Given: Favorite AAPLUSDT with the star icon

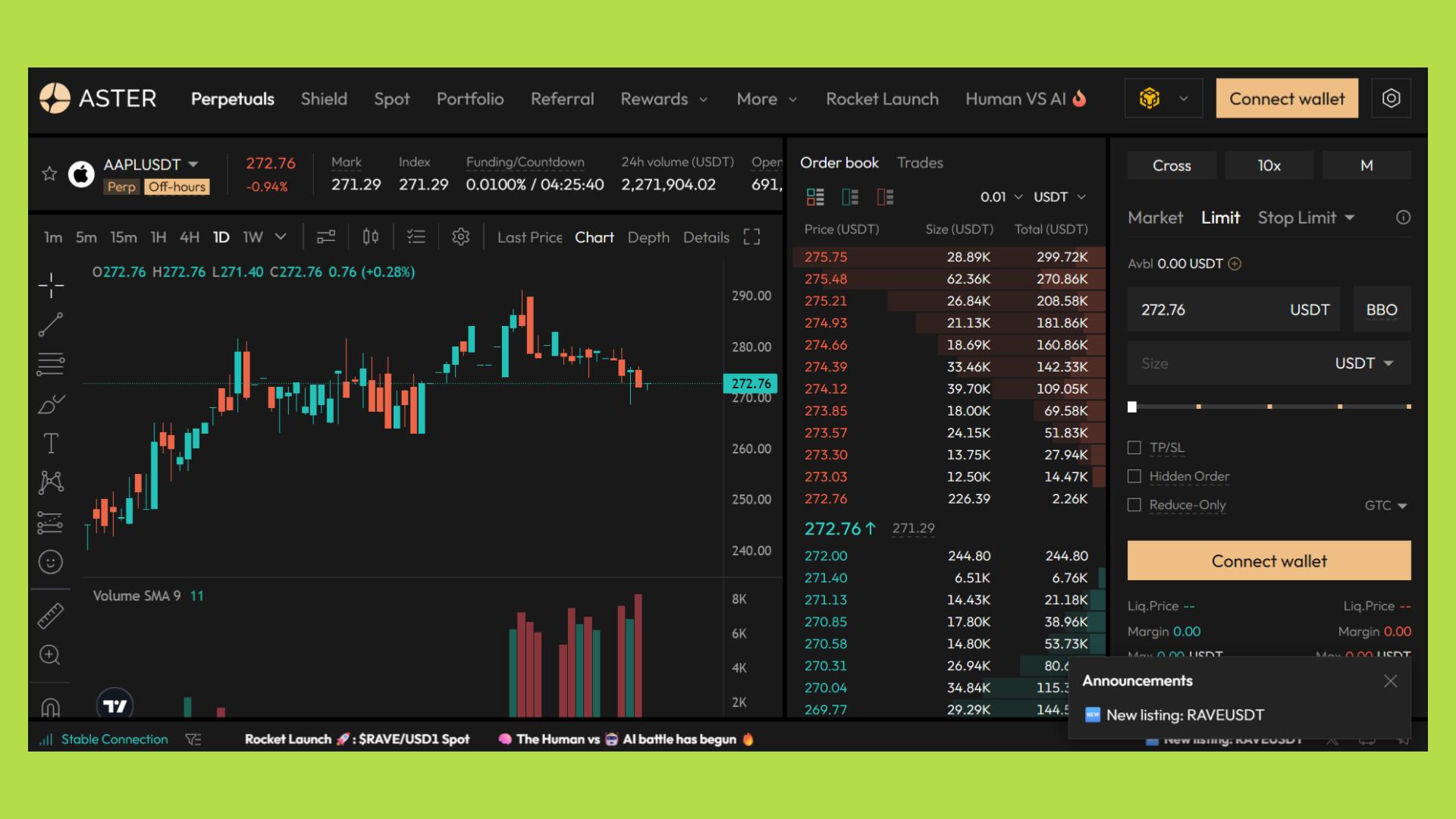Looking at the screenshot, I should [x=49, y=174].
